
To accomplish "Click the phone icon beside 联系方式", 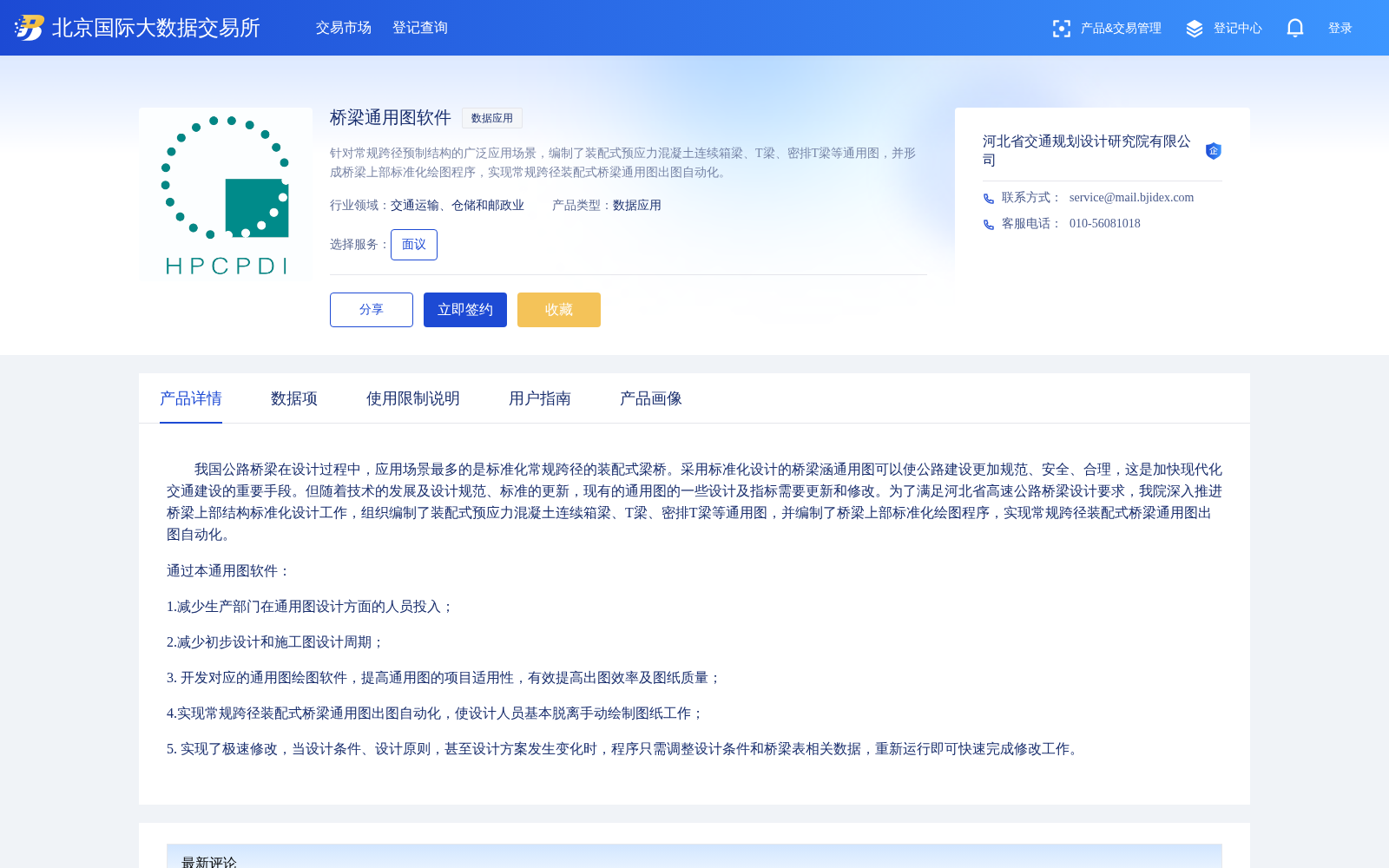I will point(989,199).
